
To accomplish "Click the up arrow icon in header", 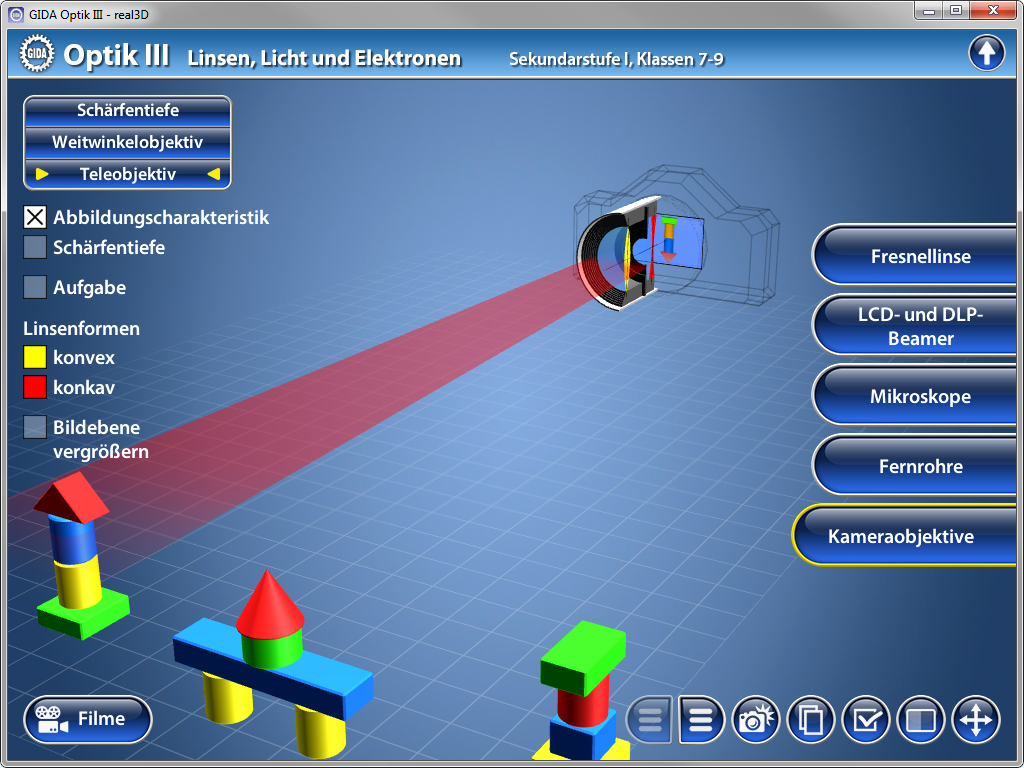I will coord(986,53).
